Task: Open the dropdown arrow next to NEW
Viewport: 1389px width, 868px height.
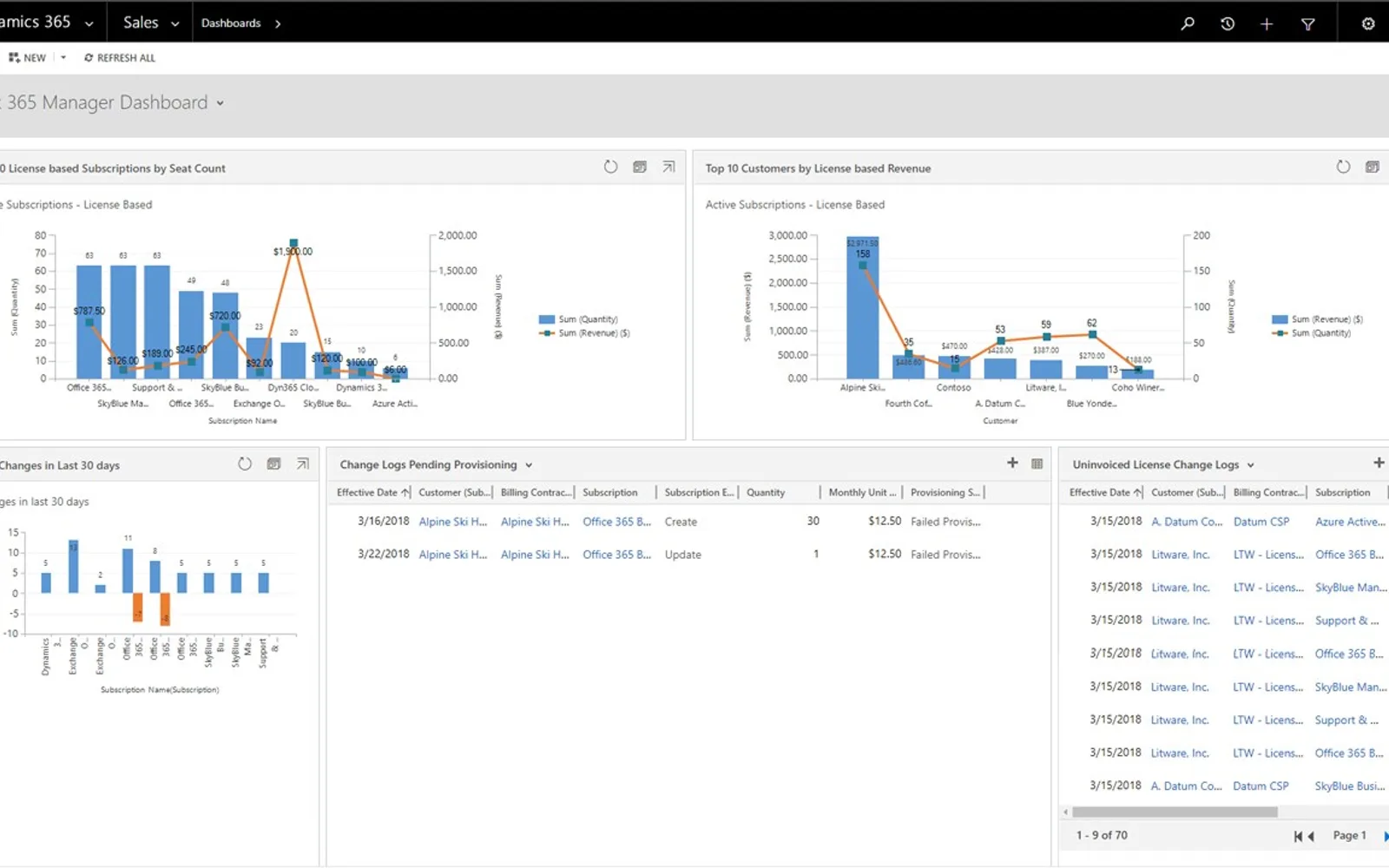Action: (63, 58)
